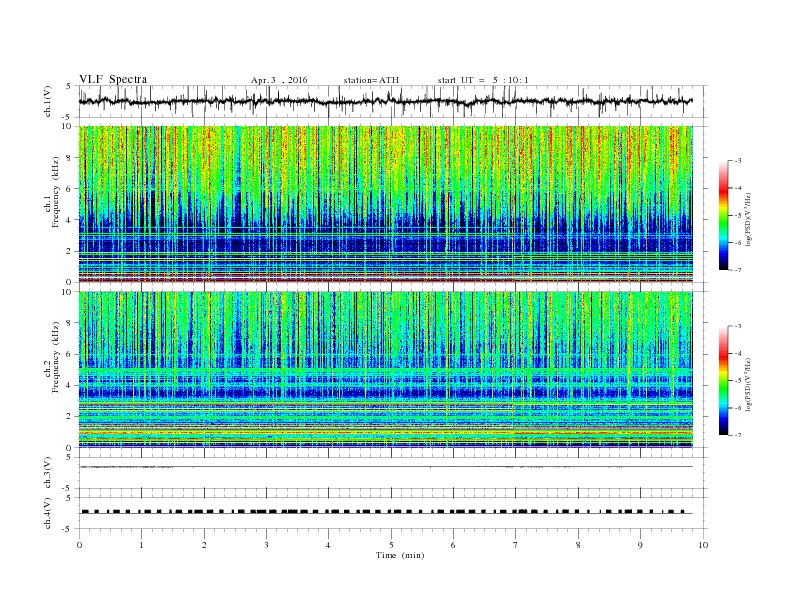
Task: Click the ch.2 colorbar 'log(PSD)(V²/Hz)' label
Action: click(x=748, y=384)
